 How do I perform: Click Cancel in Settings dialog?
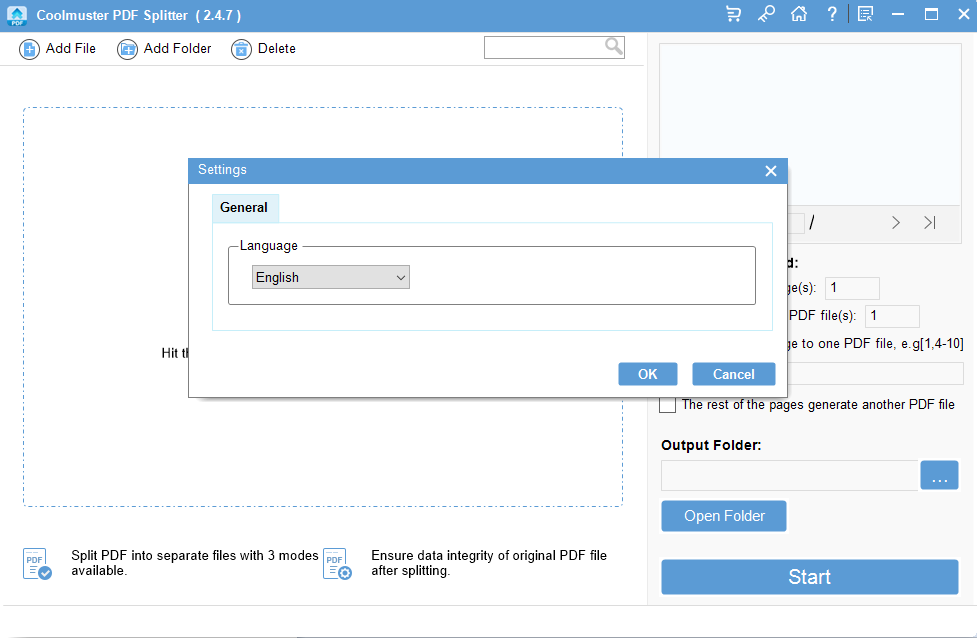tap(733, 374)
